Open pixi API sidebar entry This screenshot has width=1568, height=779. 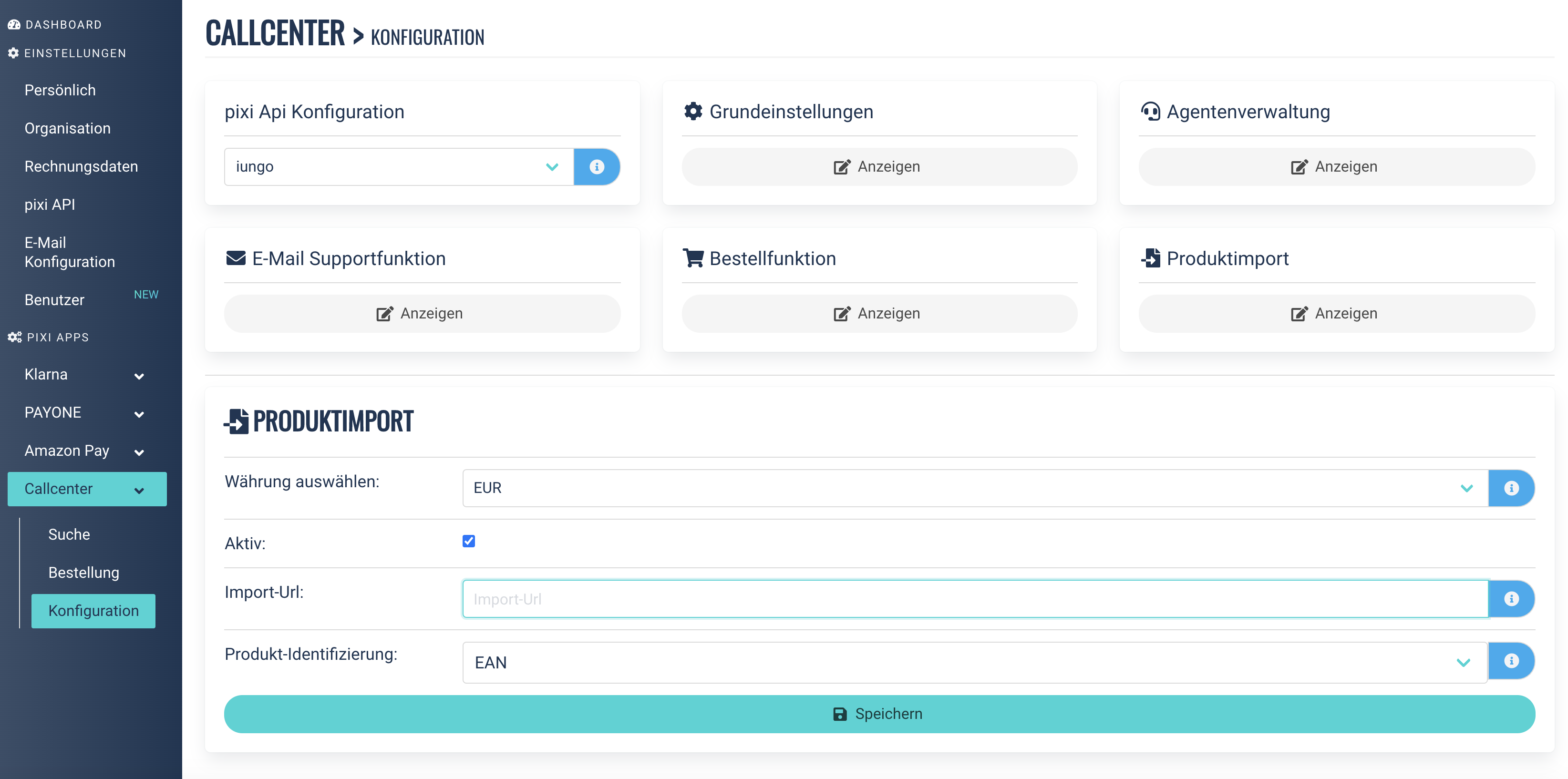pos(50,205)
